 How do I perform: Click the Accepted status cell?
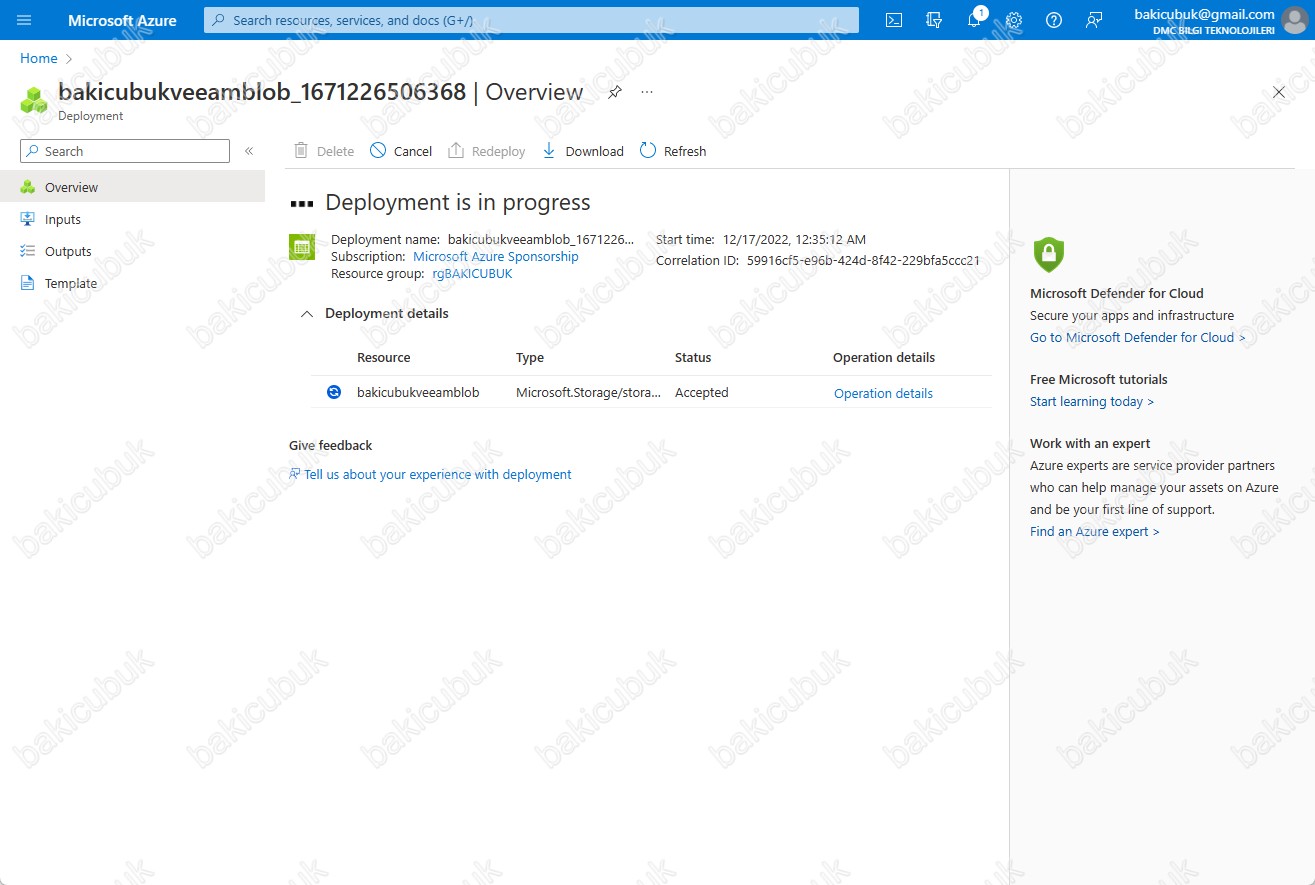tap(702, 392)
